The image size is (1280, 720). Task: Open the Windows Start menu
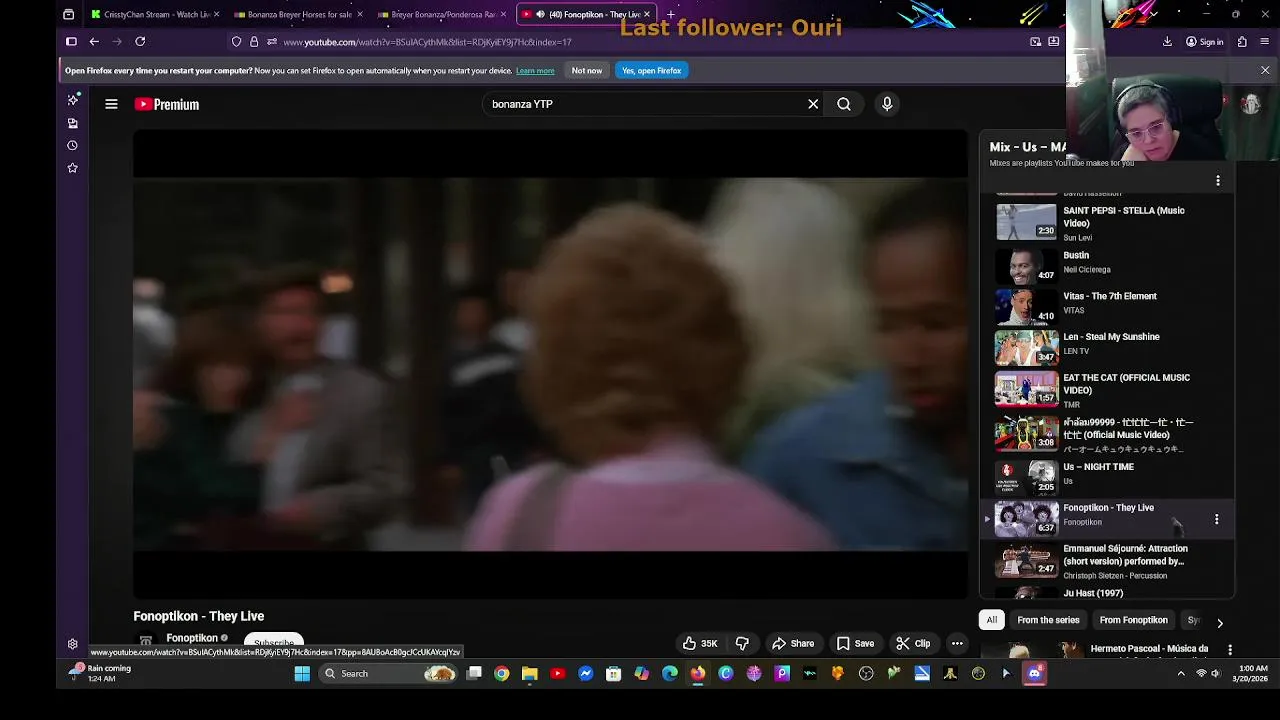tap(302, 674)
